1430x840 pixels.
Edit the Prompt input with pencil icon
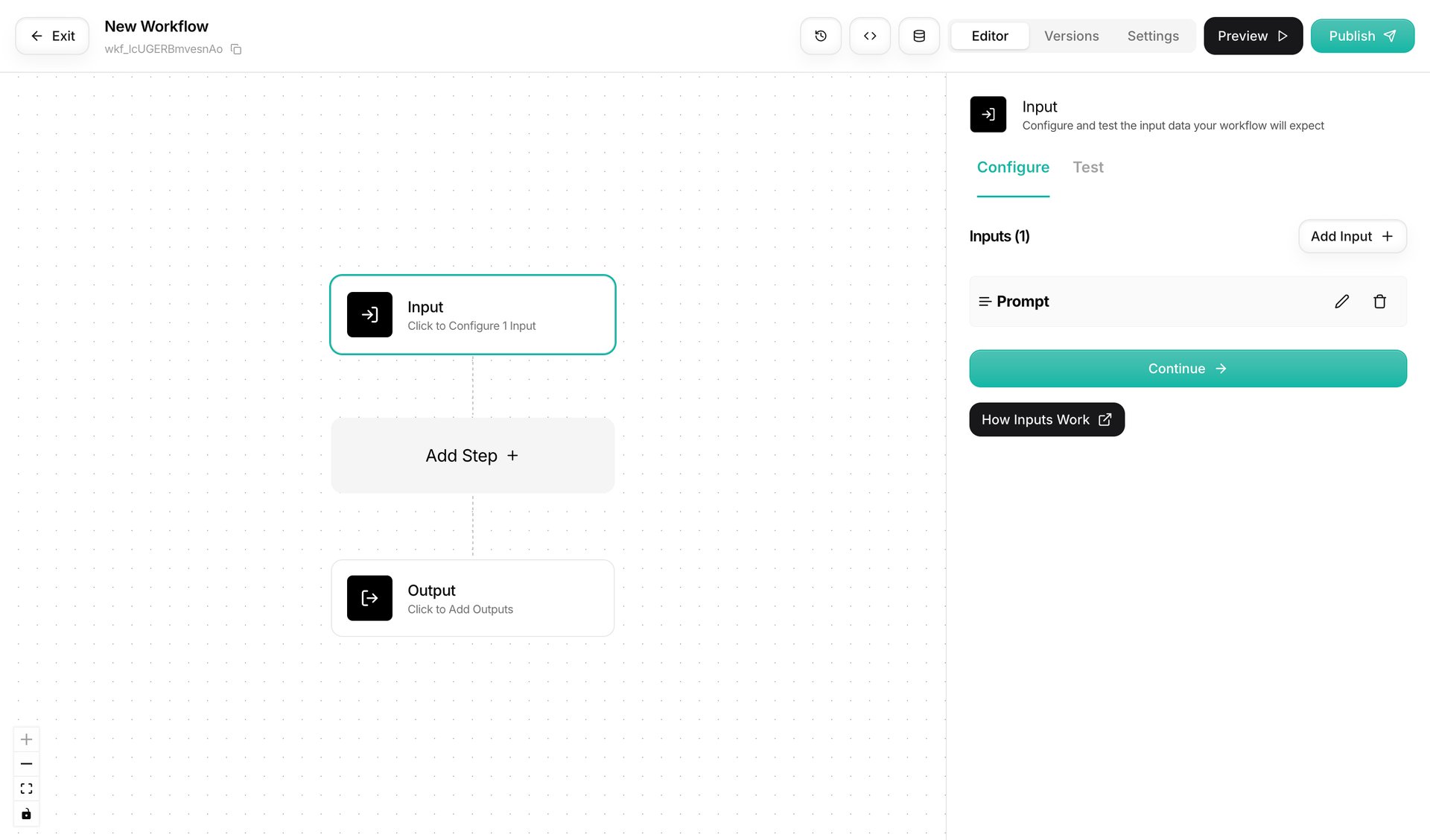click(1342, 301)
